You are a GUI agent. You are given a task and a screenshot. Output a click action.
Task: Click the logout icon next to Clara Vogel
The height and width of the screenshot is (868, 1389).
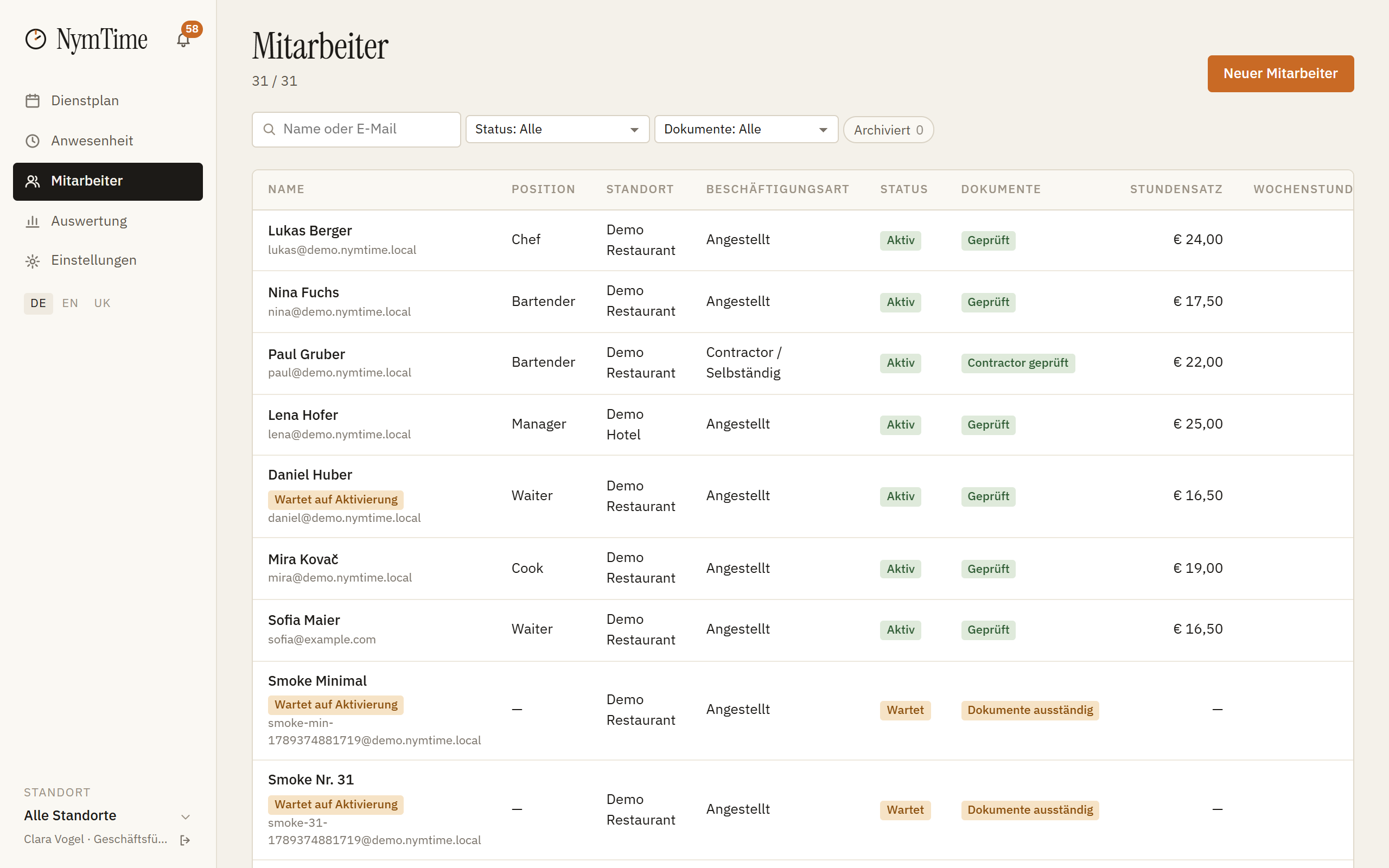click(186, 840)
